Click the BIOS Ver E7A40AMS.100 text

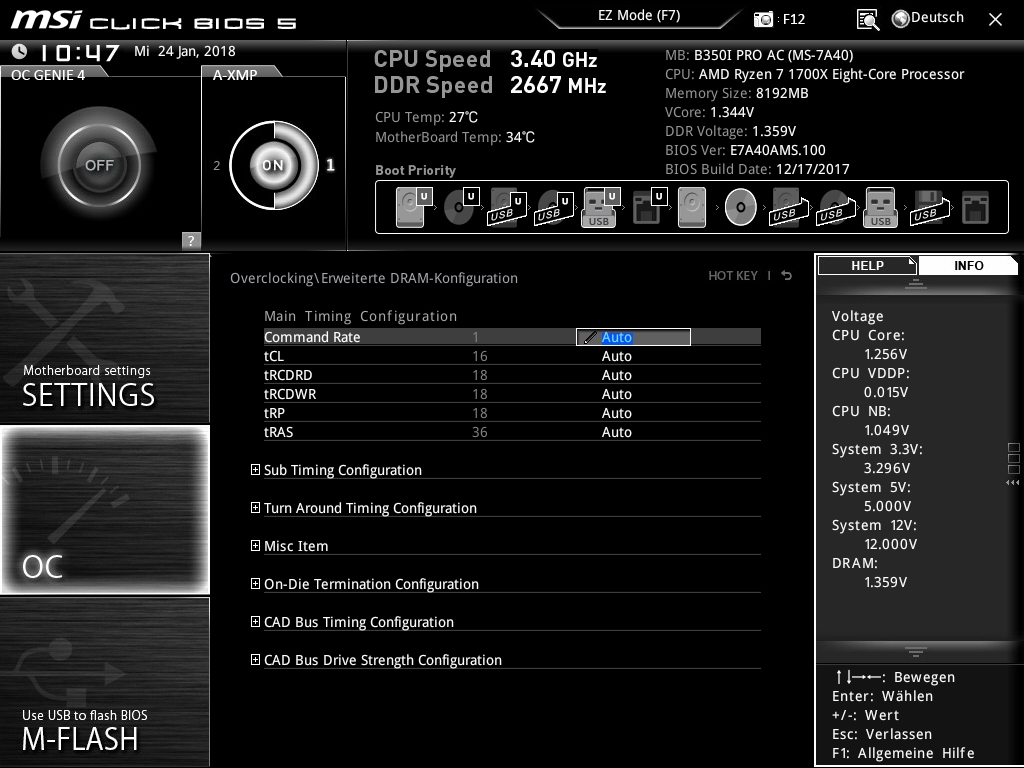click(745, 150)
